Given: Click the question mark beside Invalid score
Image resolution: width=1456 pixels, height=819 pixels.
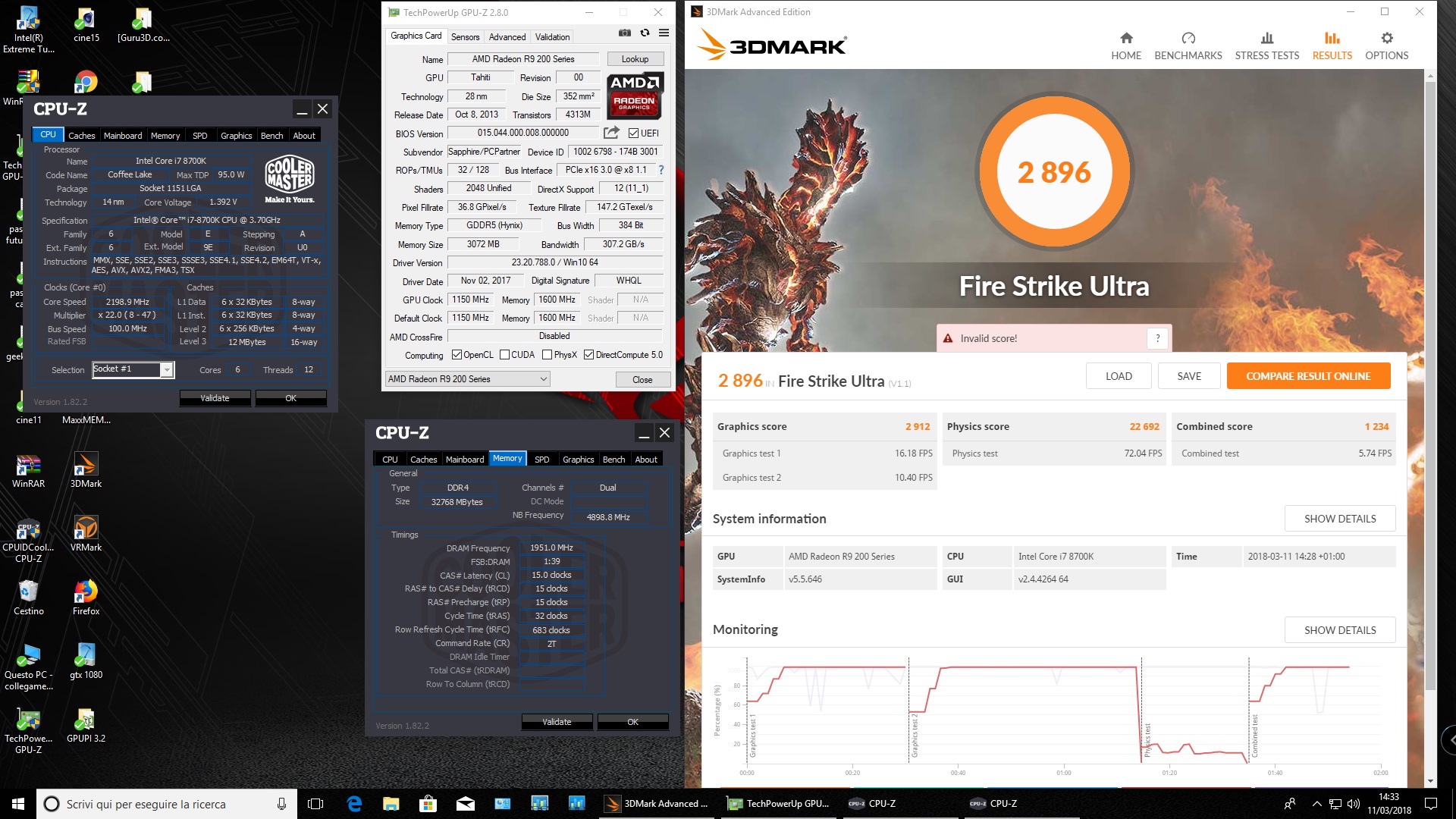Looking at the screenshot, I should click(x=1157, y=339).
